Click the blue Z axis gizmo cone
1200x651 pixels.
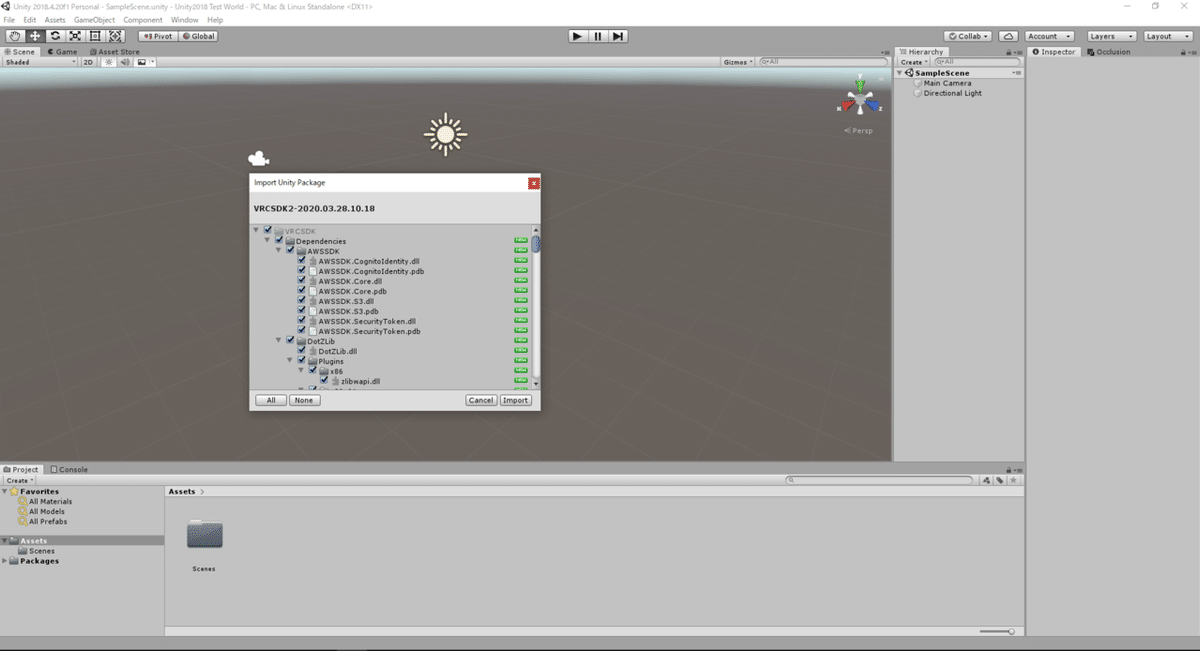pyautogui.click(x=874, y=104)
